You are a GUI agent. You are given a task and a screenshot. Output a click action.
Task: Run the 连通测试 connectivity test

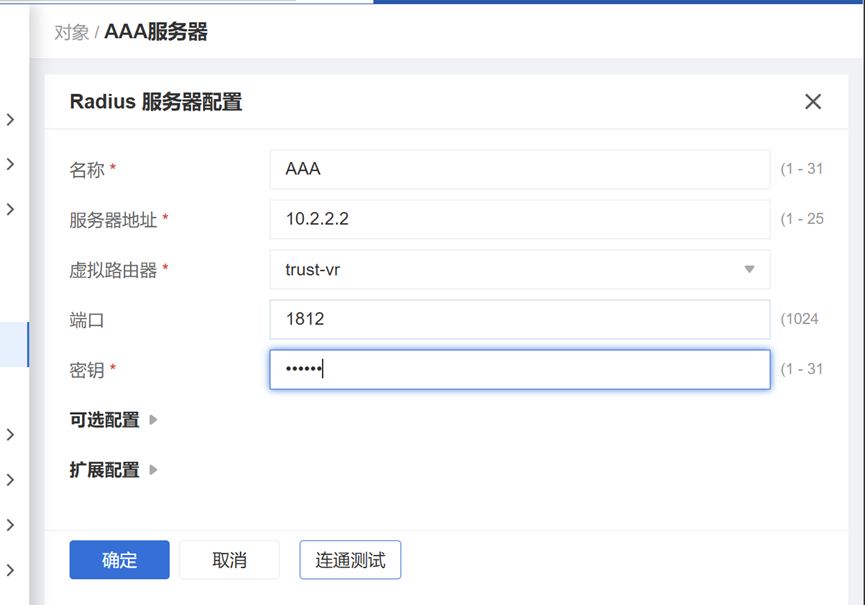[350, 560]
